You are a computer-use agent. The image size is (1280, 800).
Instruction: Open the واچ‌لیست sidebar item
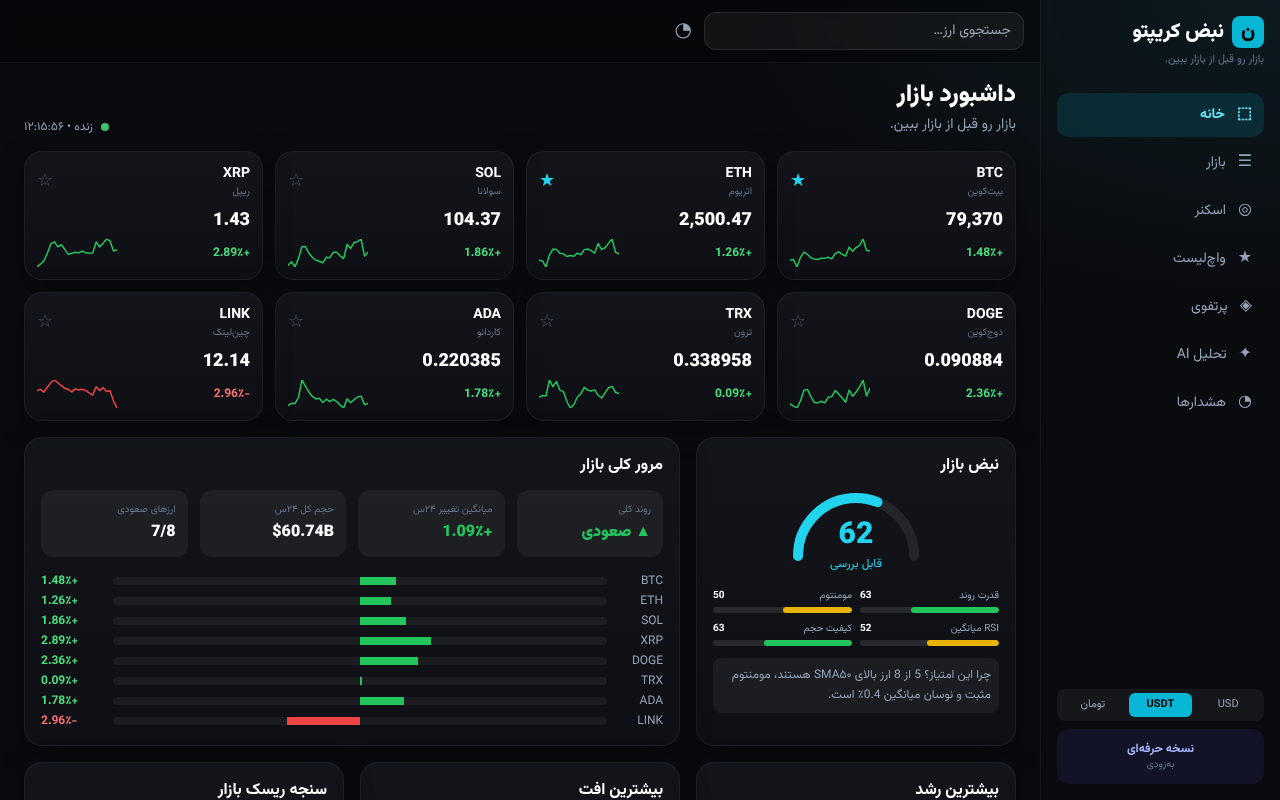pyautogui.click(x=1160, y=258)
